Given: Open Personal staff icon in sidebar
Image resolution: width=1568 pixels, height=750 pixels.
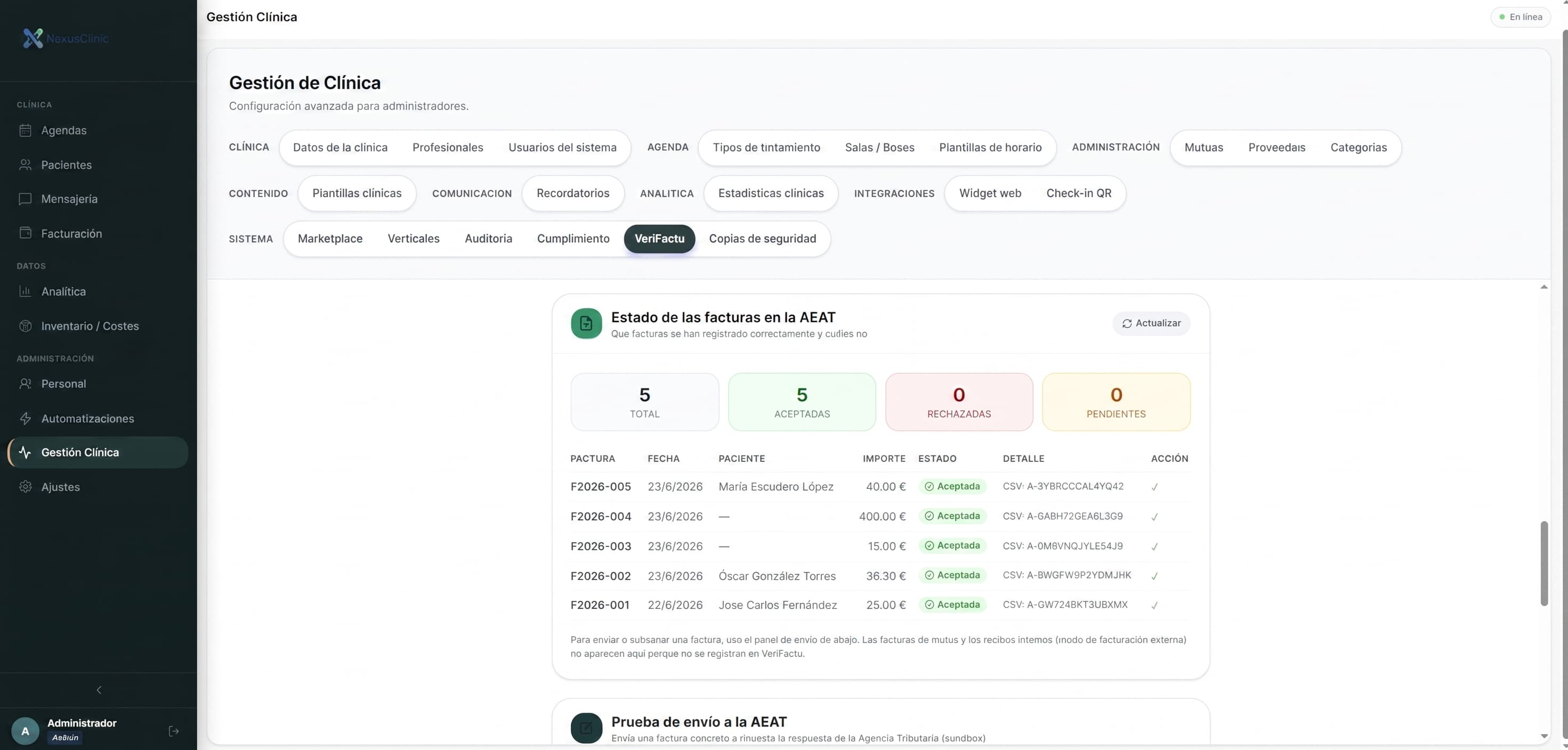Looking at the screenshot, I should (25, 384).
